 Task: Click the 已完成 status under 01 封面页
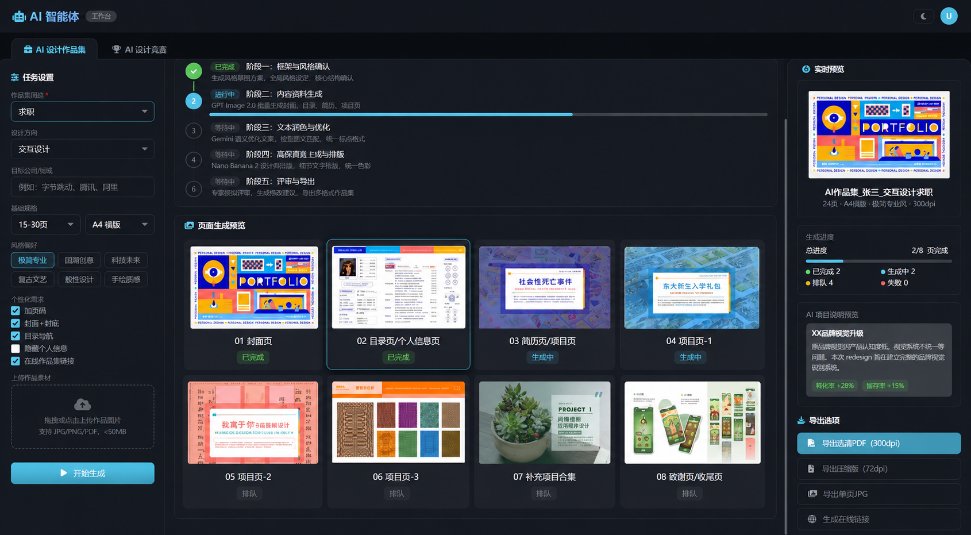[253, 357]
